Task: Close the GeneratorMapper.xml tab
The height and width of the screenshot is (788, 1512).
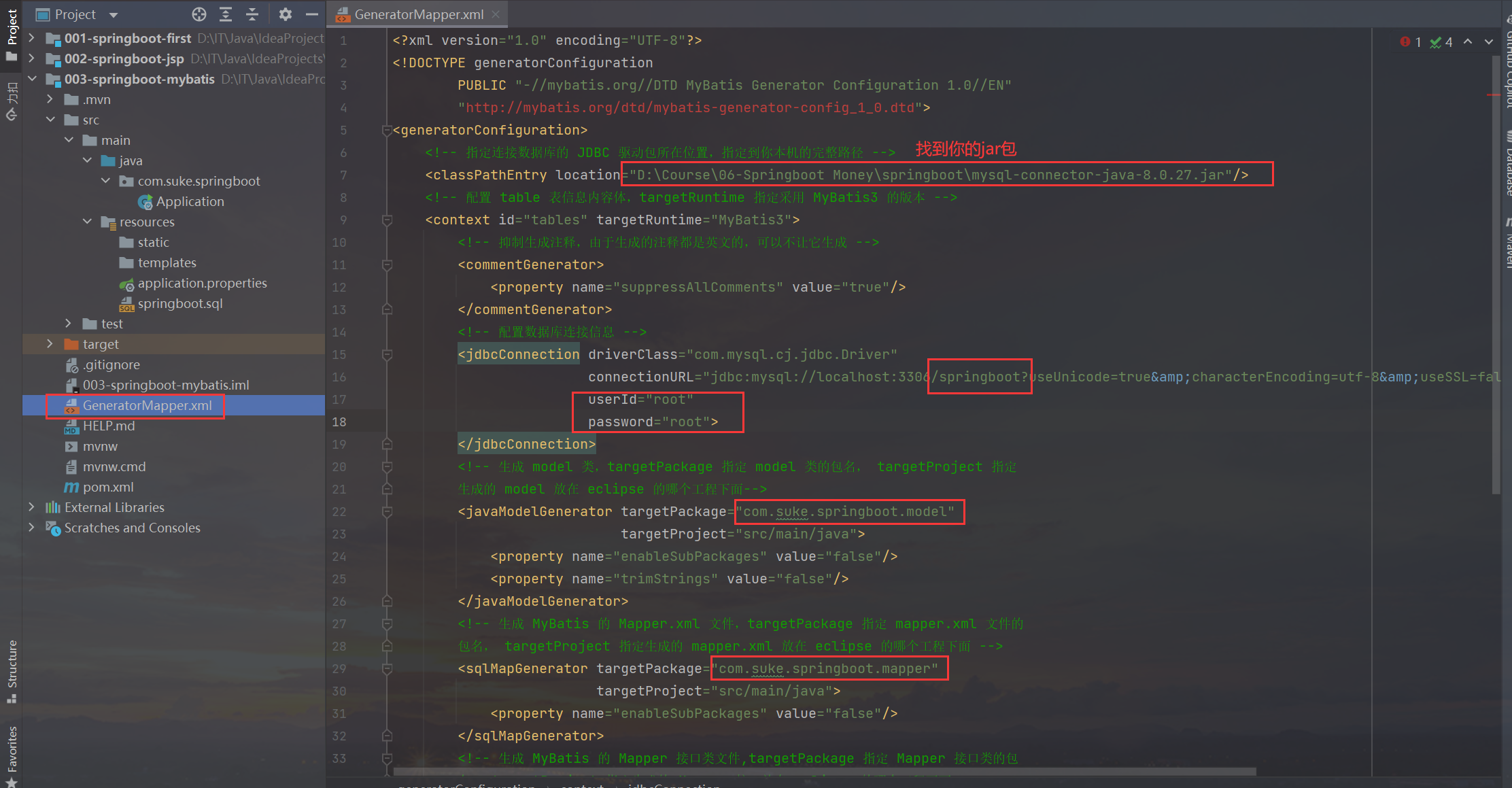Action: (x=496, y=14)
